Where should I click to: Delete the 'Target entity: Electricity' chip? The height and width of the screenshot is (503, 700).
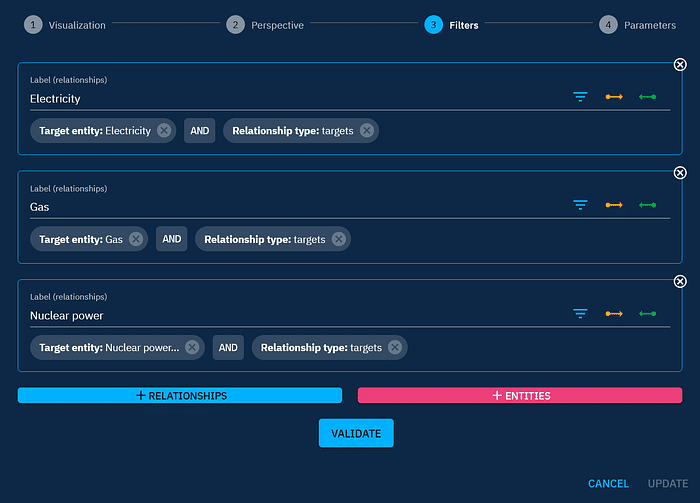point(164,131)
